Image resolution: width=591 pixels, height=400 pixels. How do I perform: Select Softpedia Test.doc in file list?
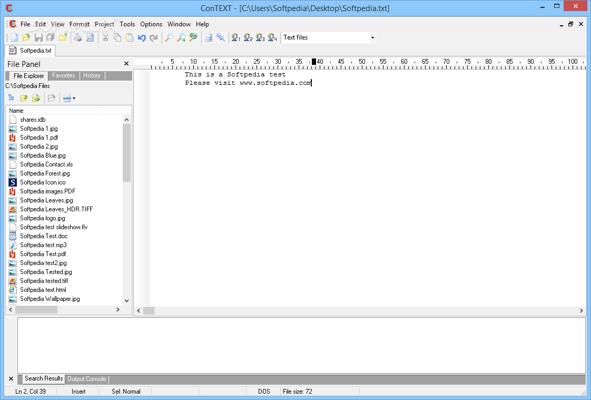44,236
